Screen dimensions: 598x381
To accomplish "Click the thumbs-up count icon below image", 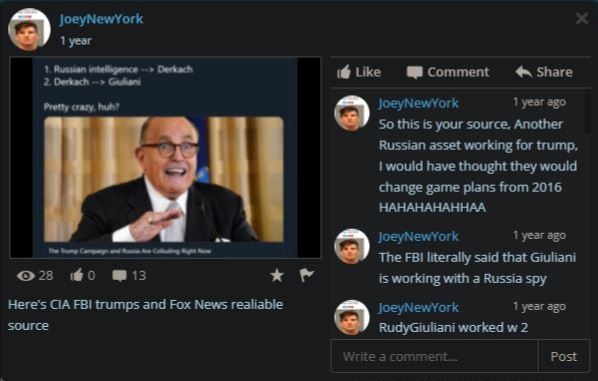I will click(77, 275).
